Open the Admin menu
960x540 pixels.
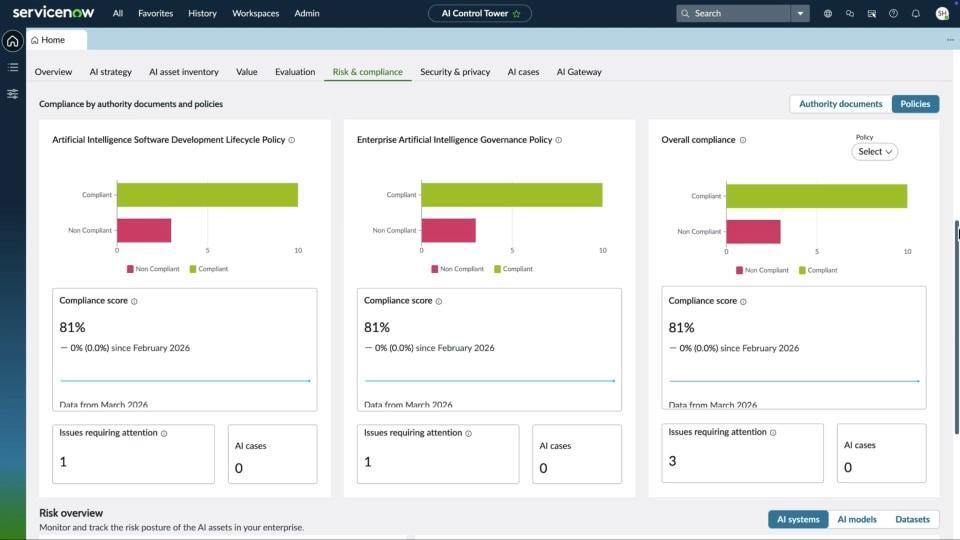(x=307, y=13)
